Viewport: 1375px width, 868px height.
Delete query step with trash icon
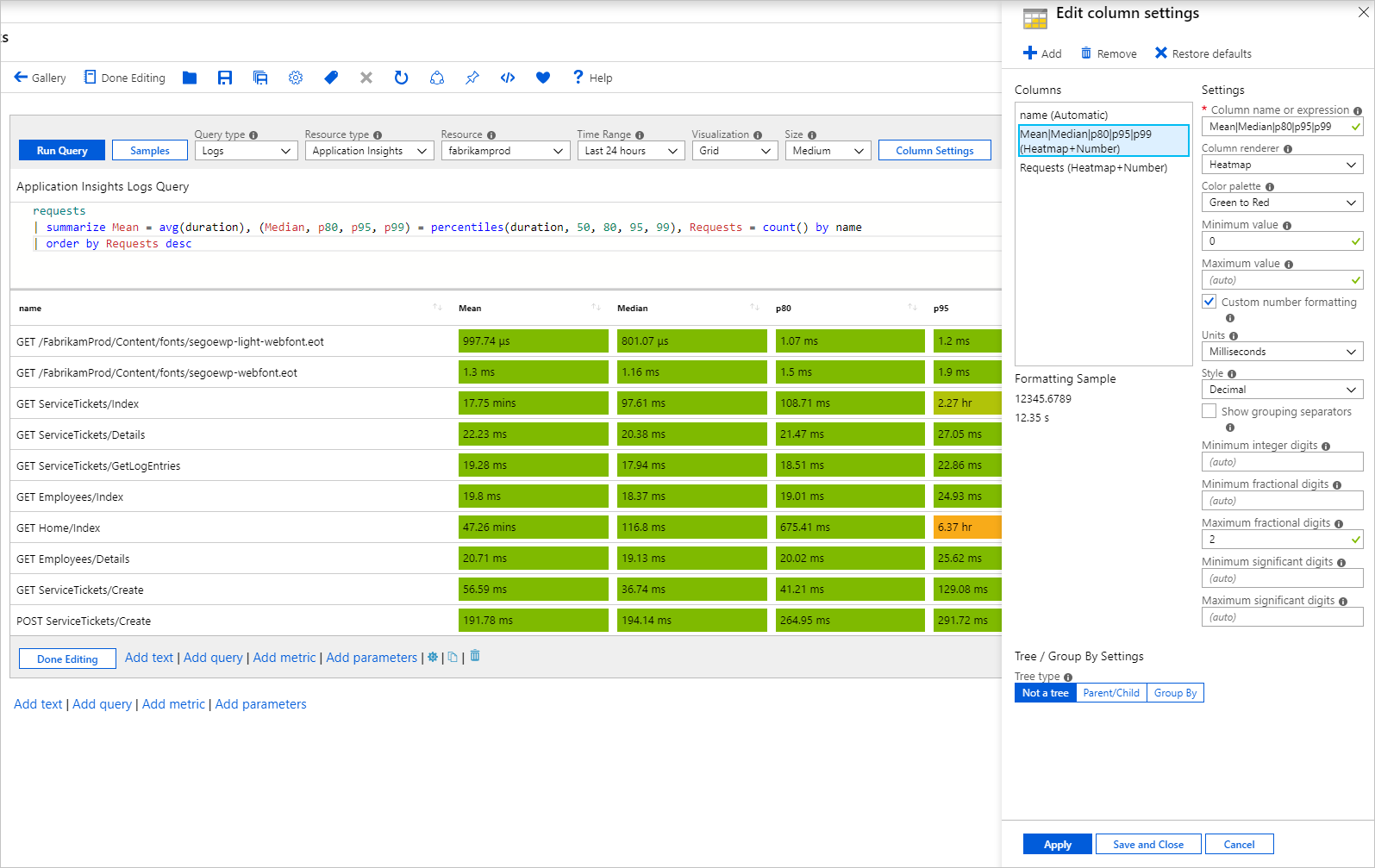[475, 656]
